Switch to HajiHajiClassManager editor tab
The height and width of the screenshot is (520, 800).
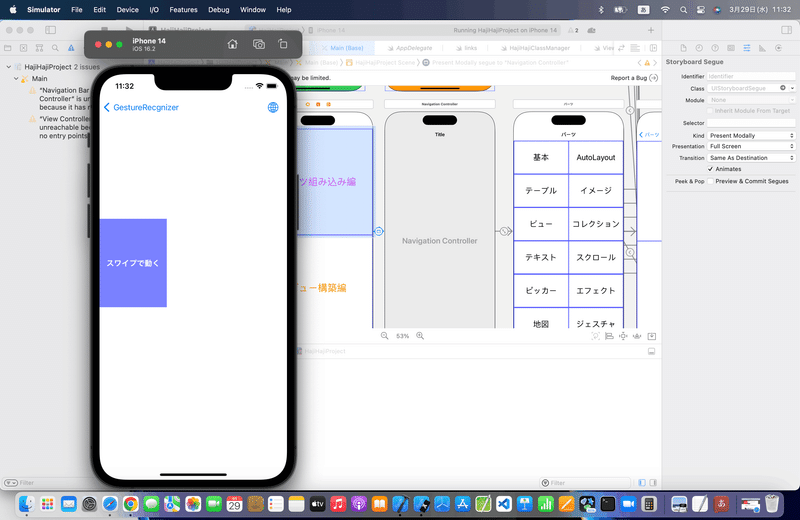[x=535, y=48]
